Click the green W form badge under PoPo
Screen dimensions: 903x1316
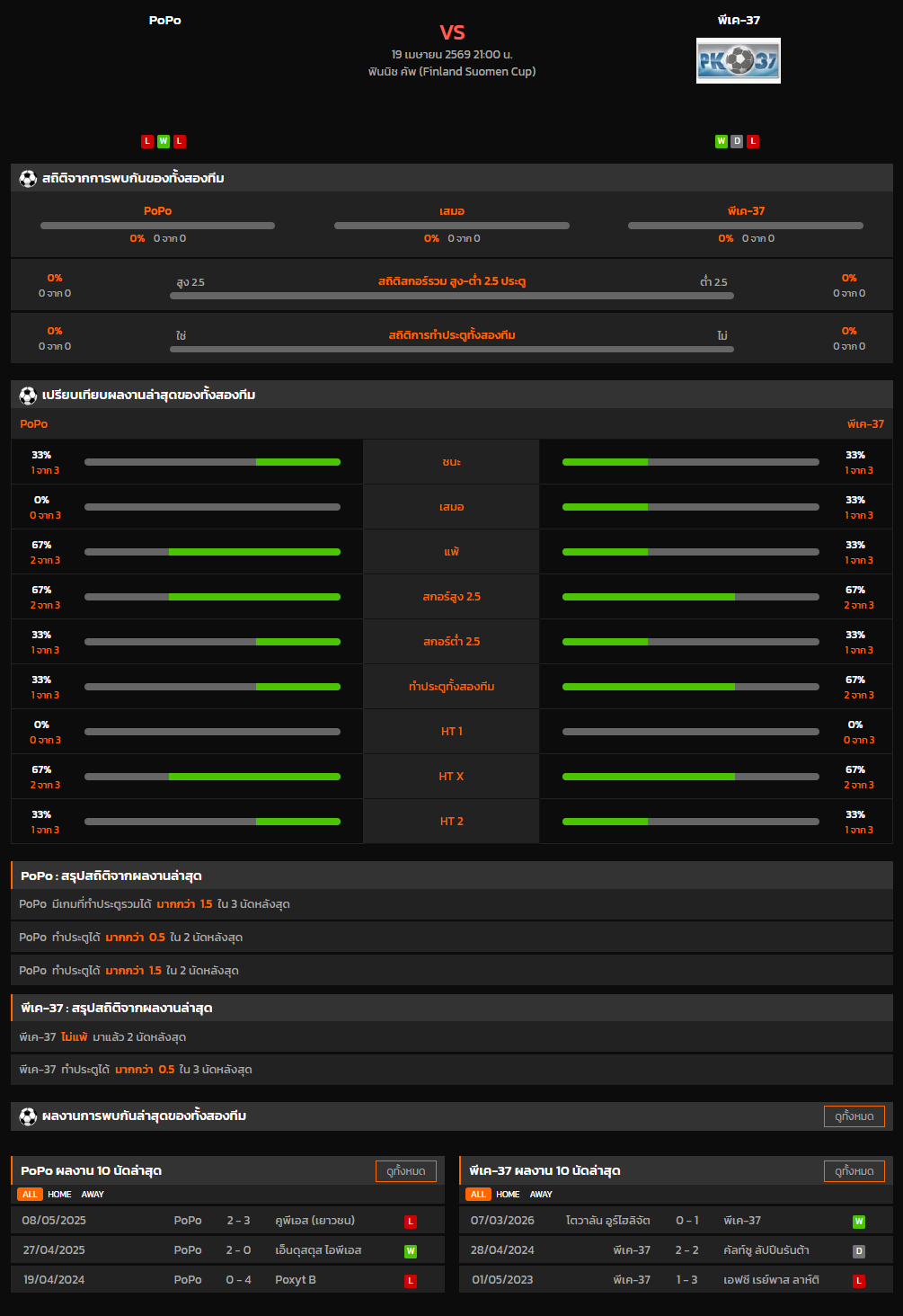pyautogui.click(x=164, y=141)
